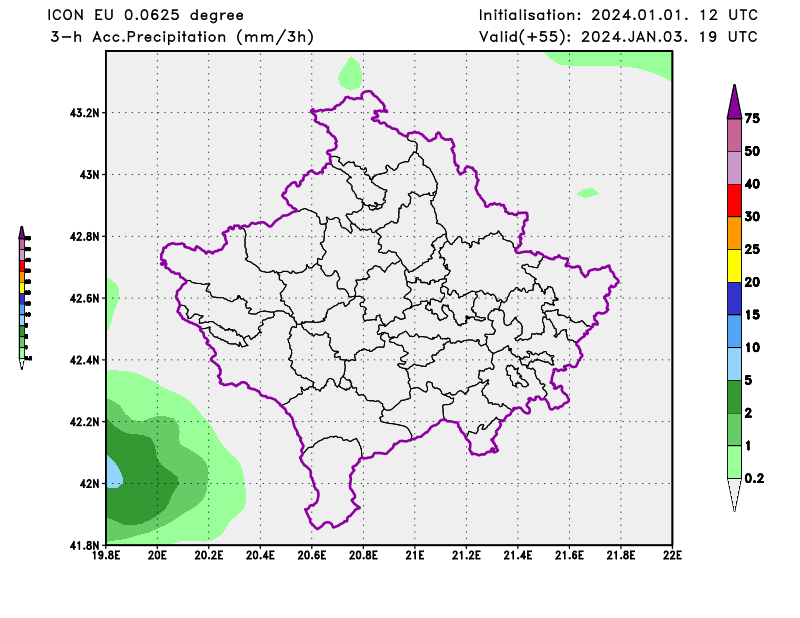This screenshot has height=618, width=800.
Task: Click the purple 75+ triangle on the color bar
Action: tap(734, 102)
